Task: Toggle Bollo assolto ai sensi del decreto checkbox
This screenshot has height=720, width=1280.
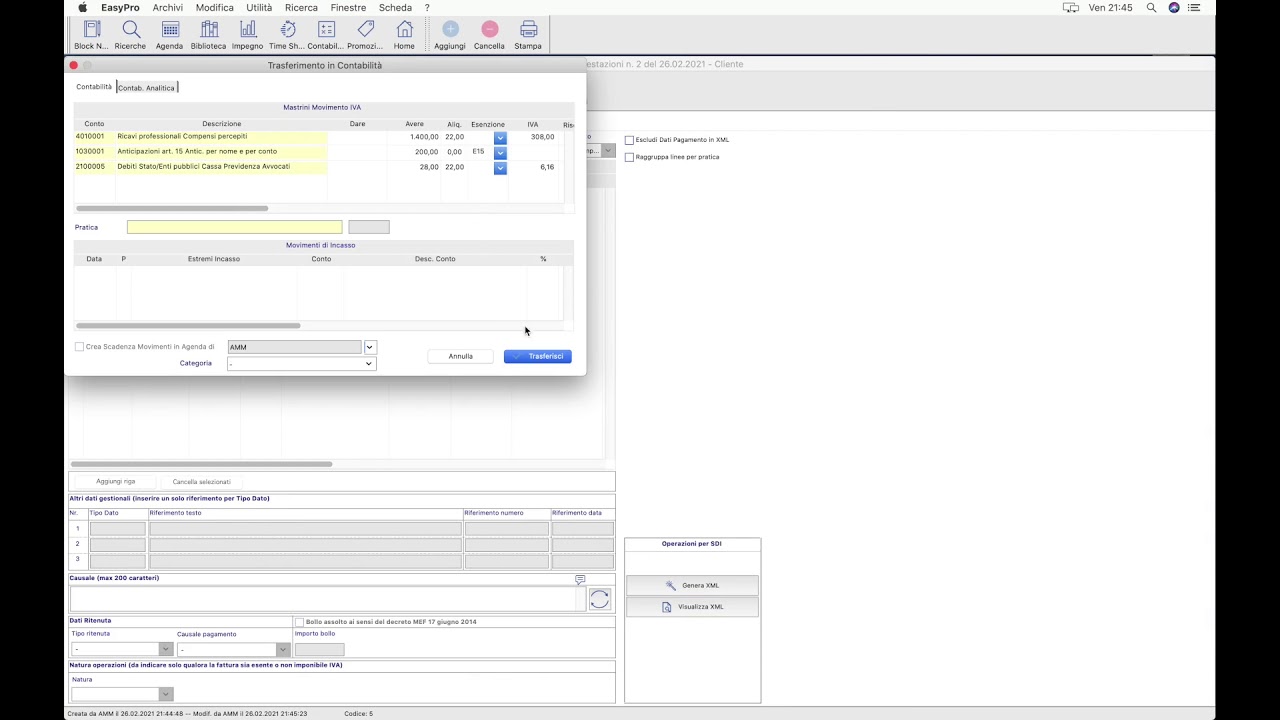Action: coord(299,622)
